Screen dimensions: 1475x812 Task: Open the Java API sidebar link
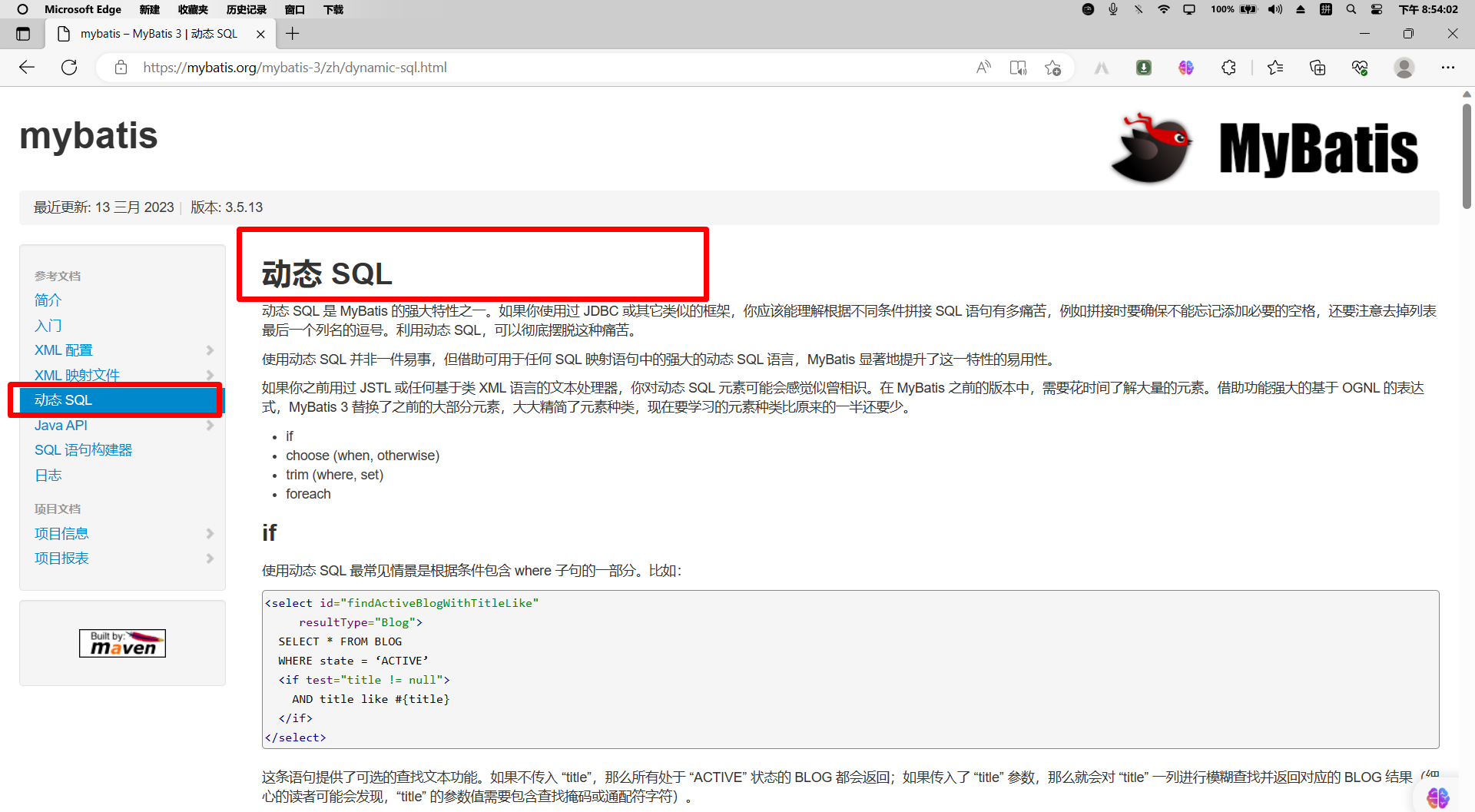[x=61, y=425]
